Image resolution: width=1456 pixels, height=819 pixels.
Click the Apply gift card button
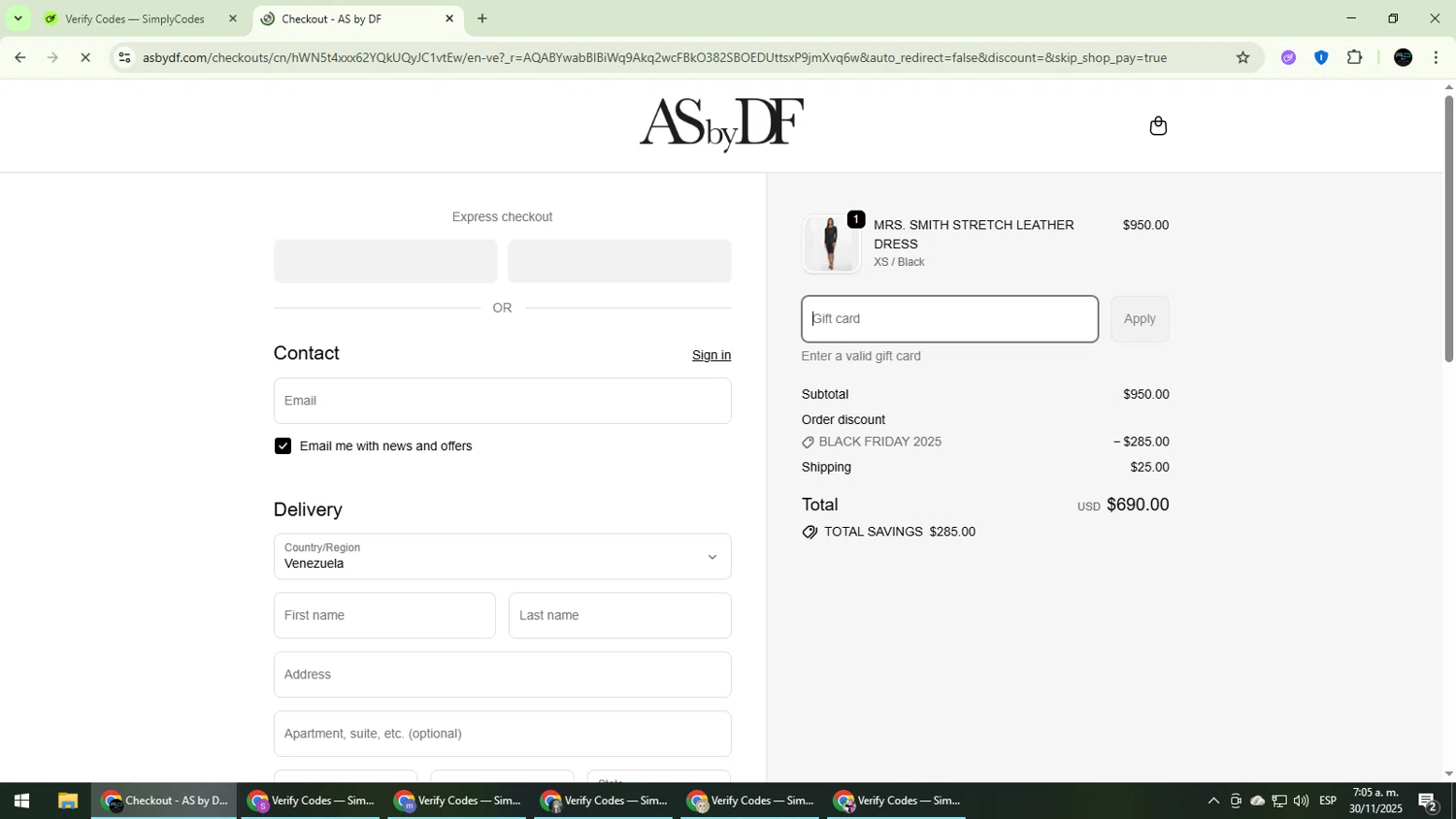(x=1140, y=319)
